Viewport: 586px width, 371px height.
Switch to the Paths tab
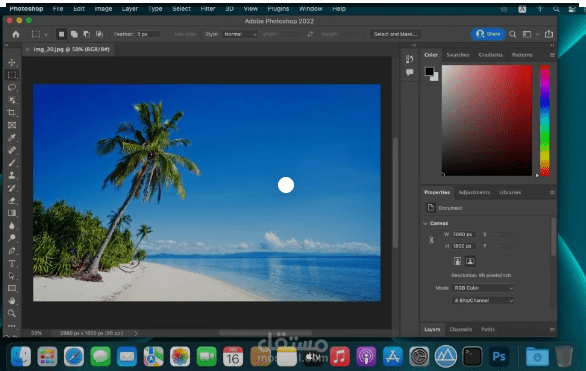coord(488,330)
